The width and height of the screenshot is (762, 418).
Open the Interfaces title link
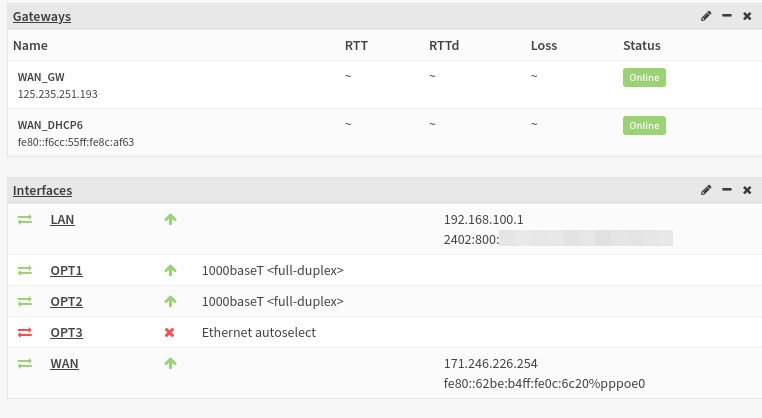click(42, 190)
